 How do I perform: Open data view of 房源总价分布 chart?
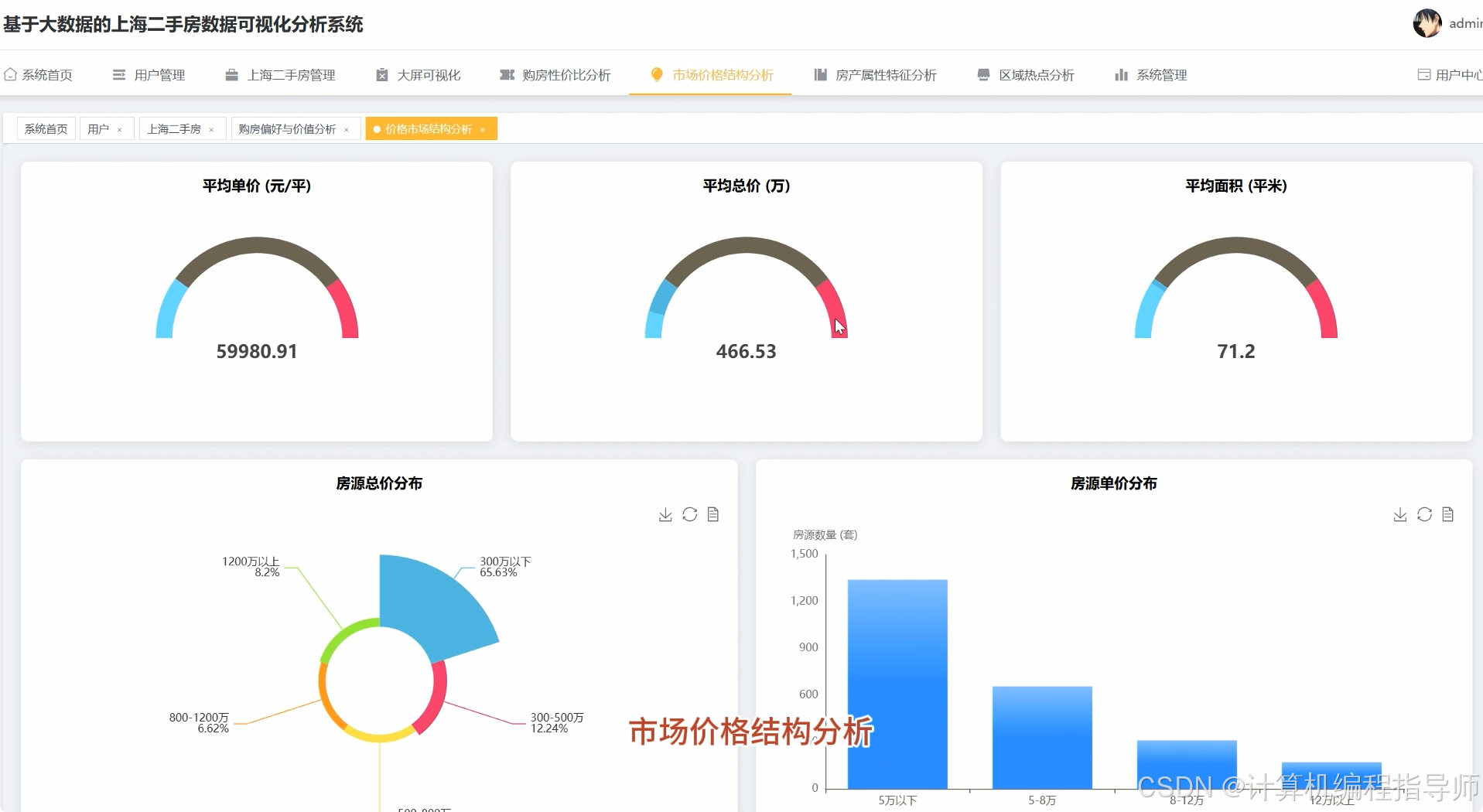(x=712, y=513)
